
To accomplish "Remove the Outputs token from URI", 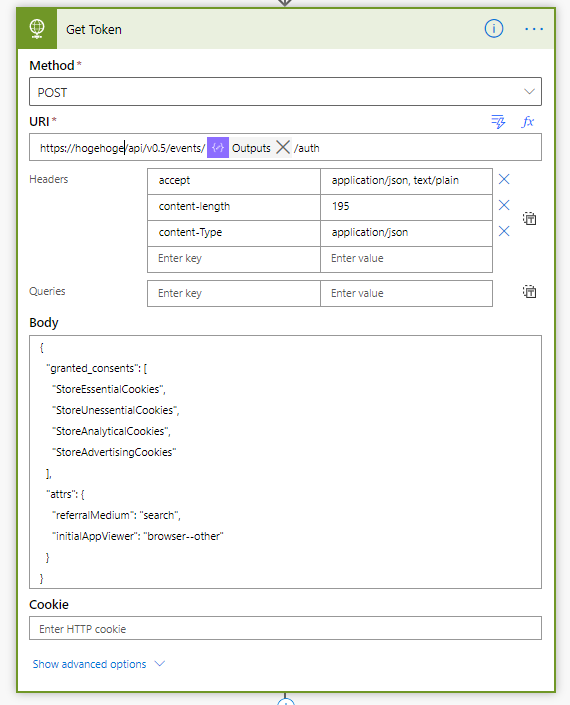I will click(x=283, y=147).
